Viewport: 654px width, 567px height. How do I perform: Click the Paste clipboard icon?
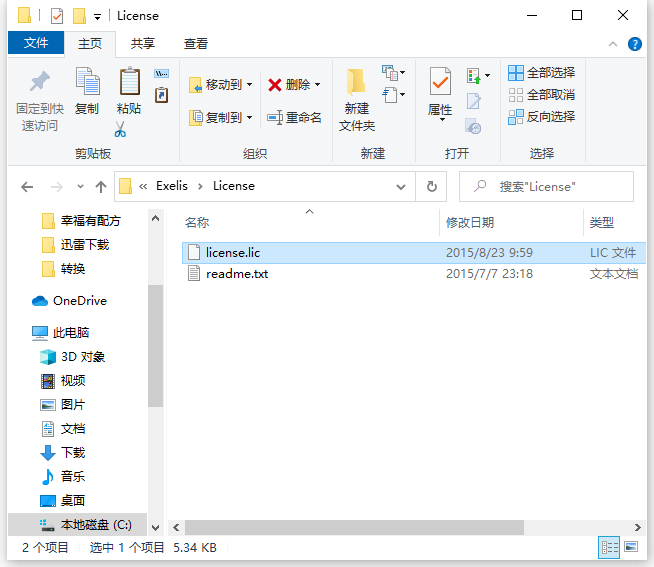pyautogui.click(x=130, y=81)
